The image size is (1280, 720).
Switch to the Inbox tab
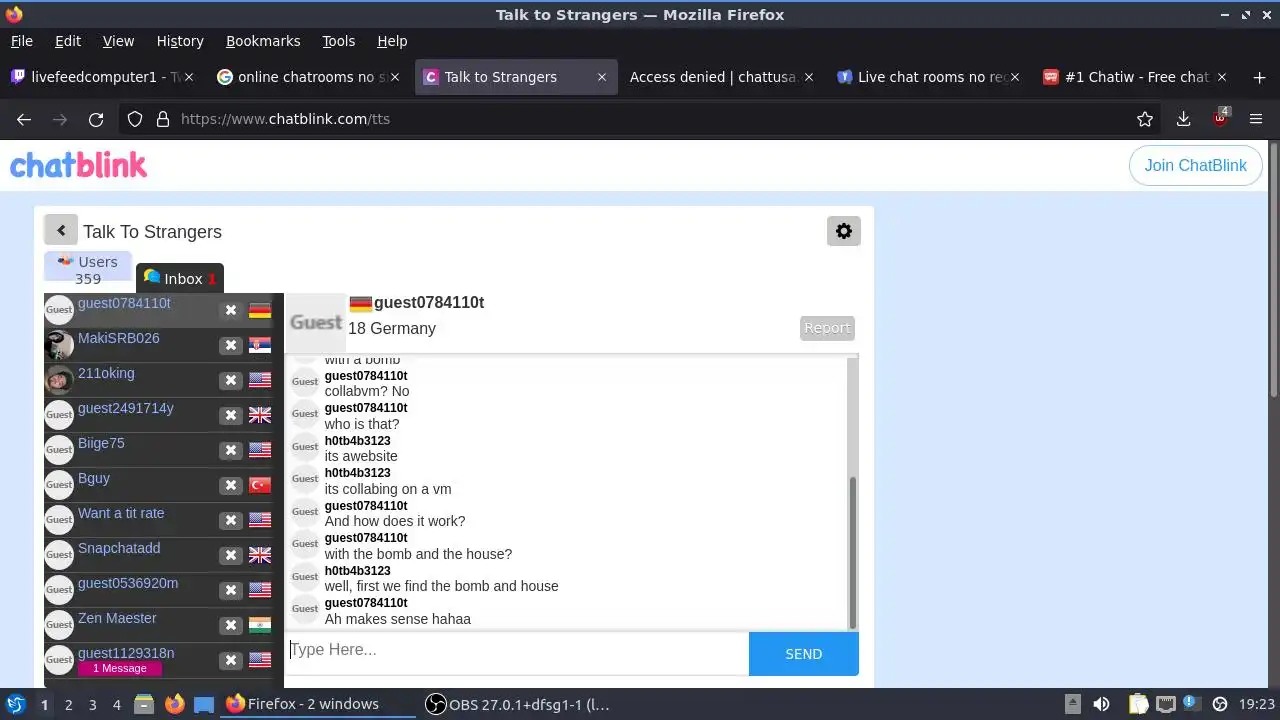click(180, 279)
